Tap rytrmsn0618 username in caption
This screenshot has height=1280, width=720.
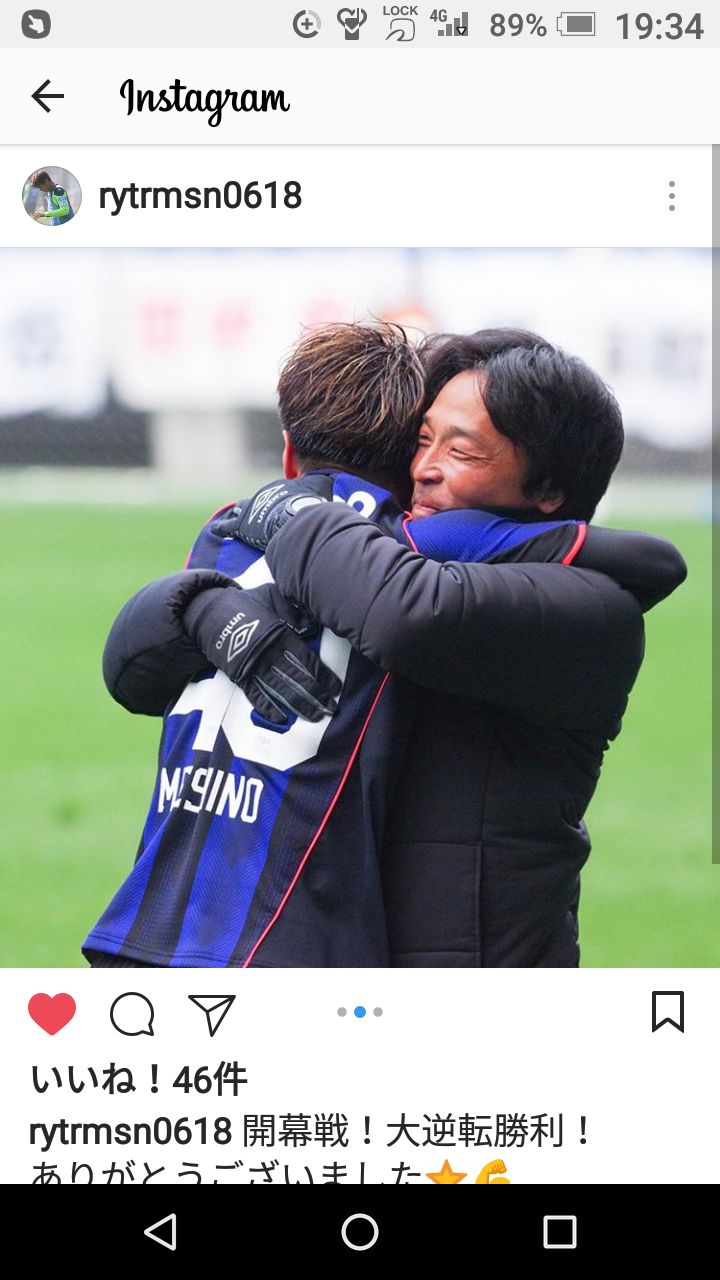tap(131, 1132)
